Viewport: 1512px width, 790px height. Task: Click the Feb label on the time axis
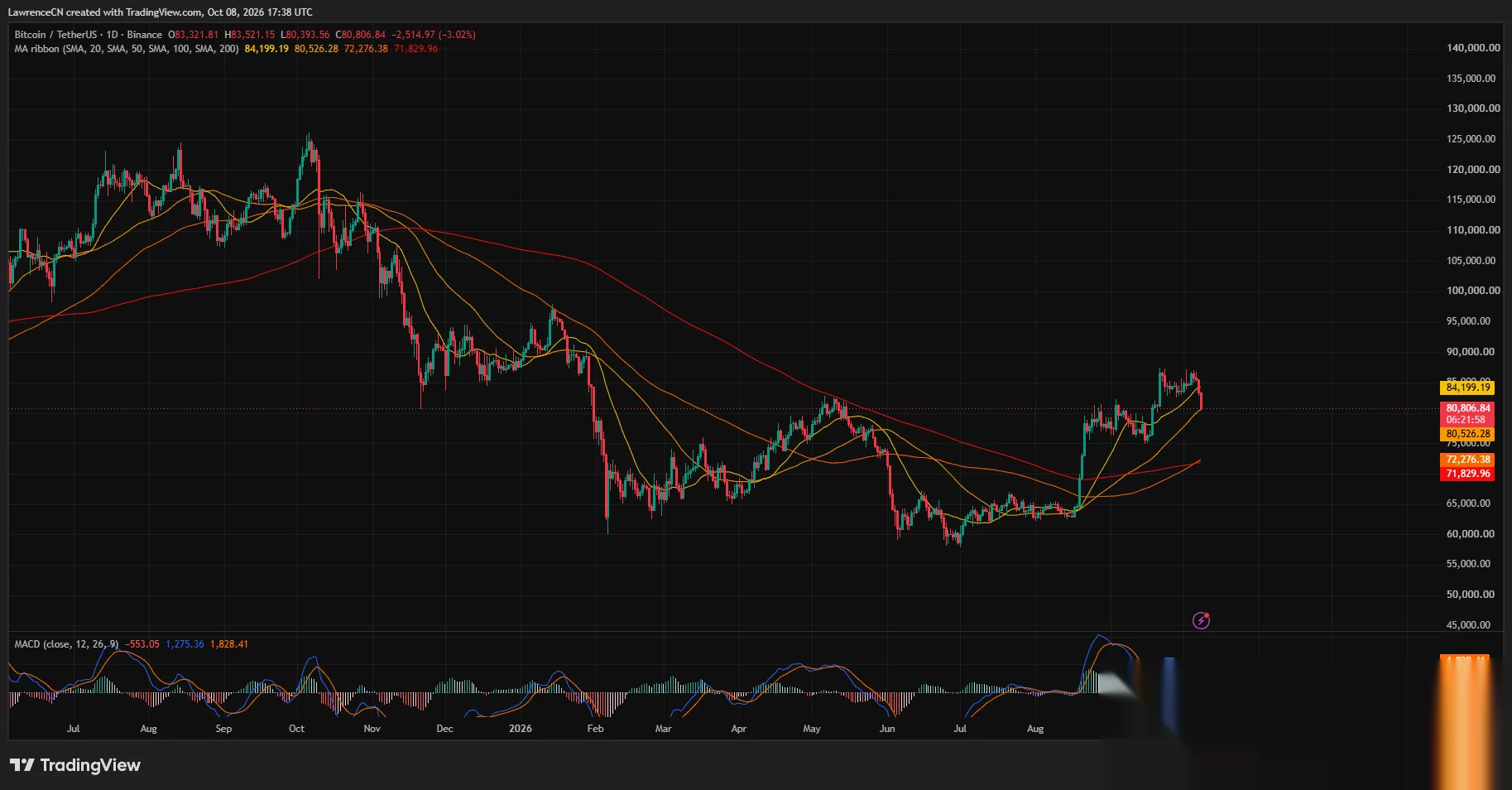point(596,729)
